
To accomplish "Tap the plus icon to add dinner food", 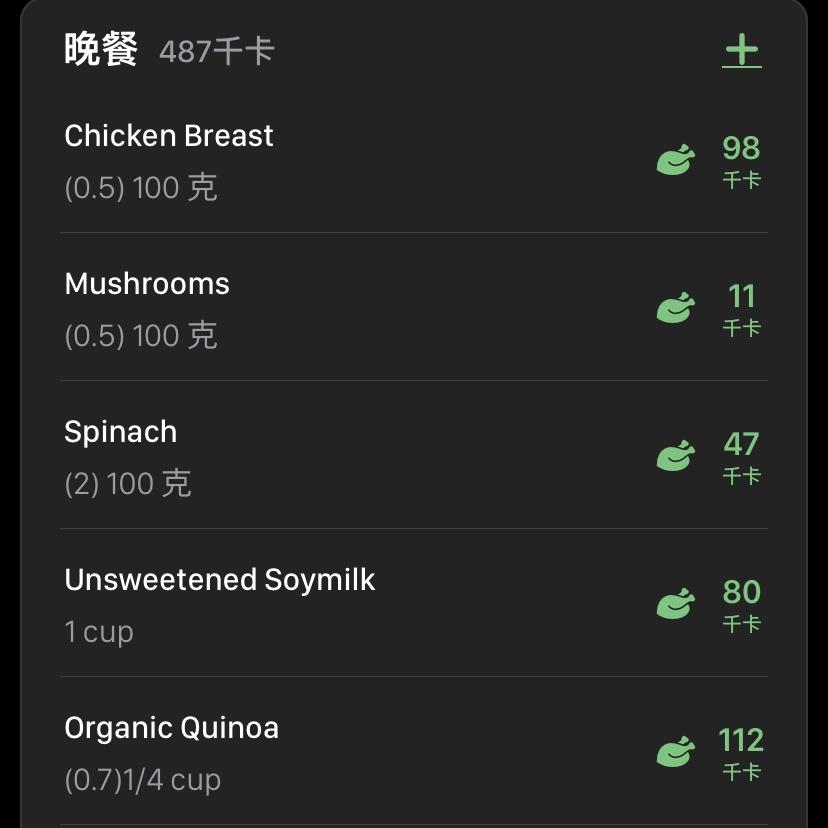I will (x=741, y=51).
